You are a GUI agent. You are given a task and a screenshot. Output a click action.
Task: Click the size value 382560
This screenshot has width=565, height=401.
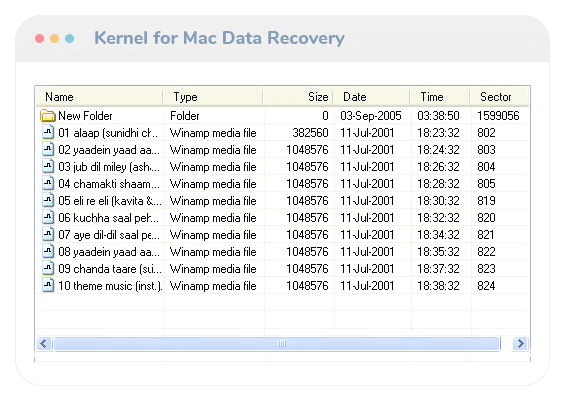click(310, 133)
